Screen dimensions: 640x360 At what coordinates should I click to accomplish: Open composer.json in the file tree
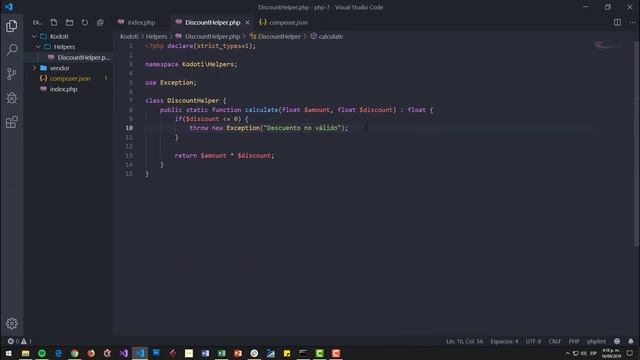coord(70,78)
